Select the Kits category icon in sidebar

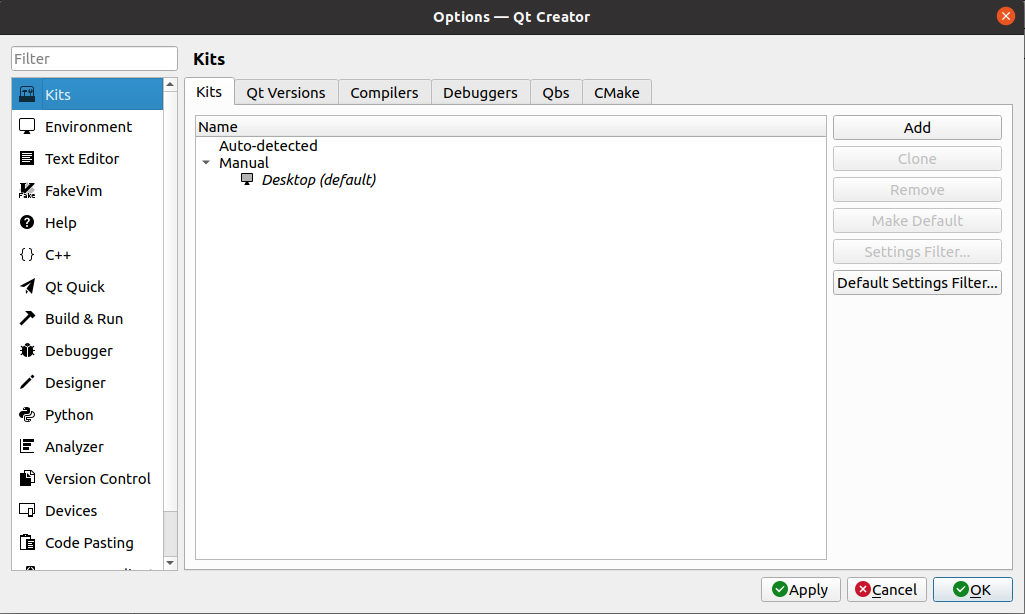point(27,94)
